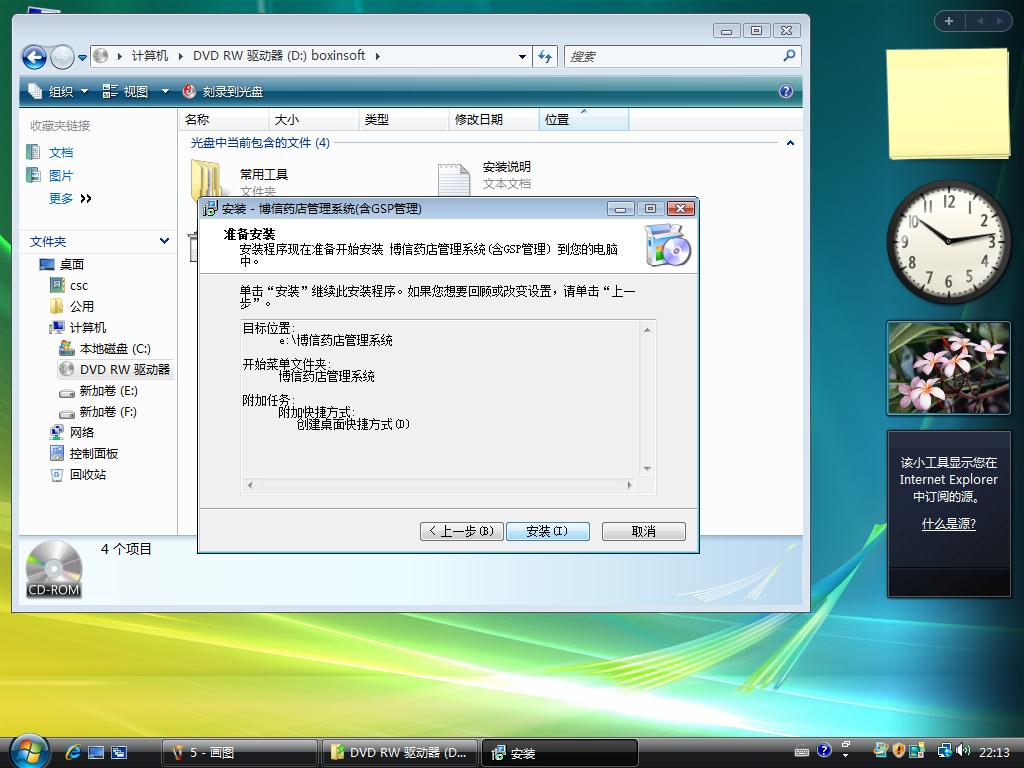The width and height of the screenshot is (1024, 768).
Task: Click the refresh icon beside the address bar
Action: 545,57
